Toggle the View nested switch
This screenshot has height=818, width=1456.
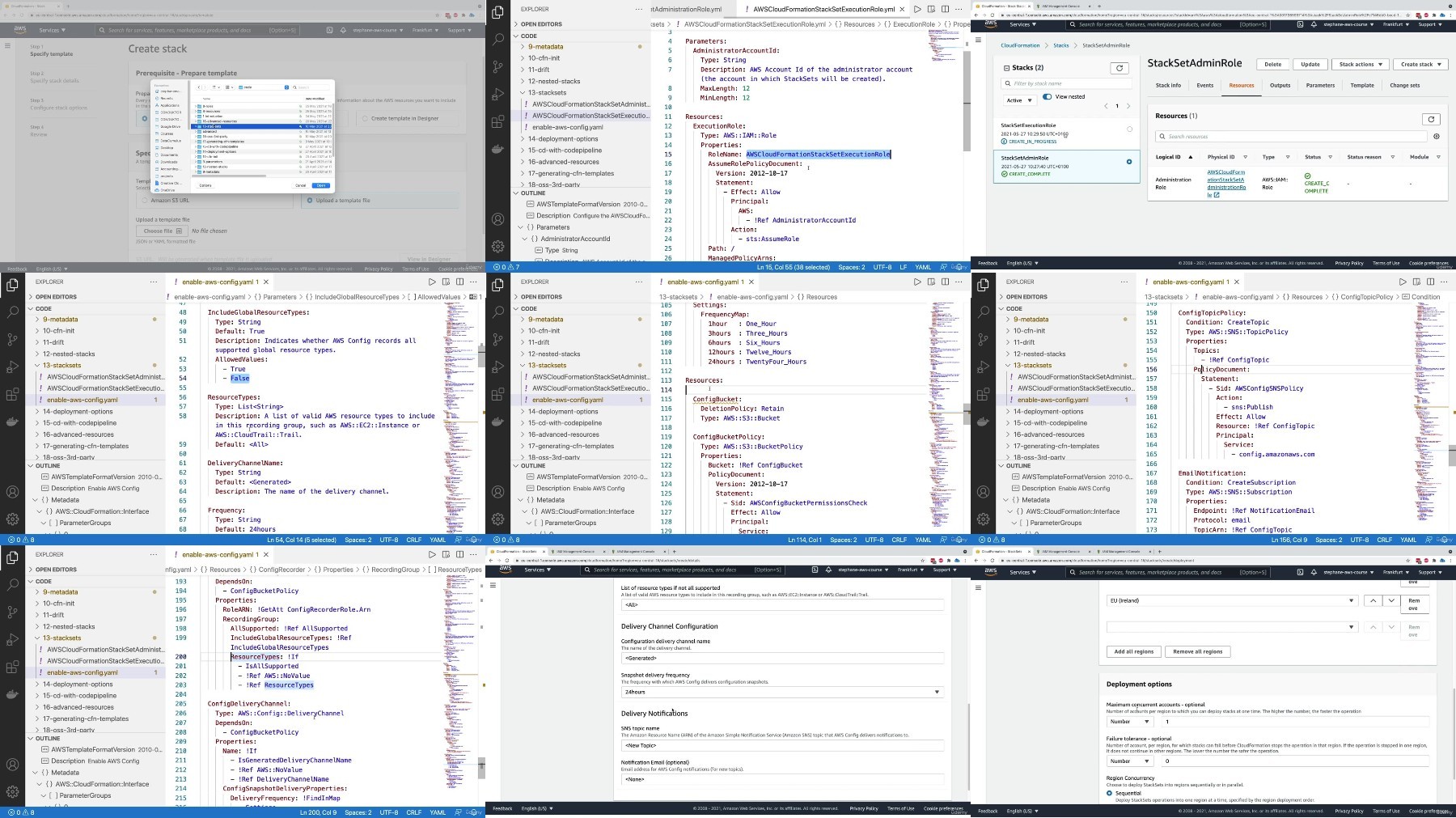pyautogui.click(x=1048, y=97)
